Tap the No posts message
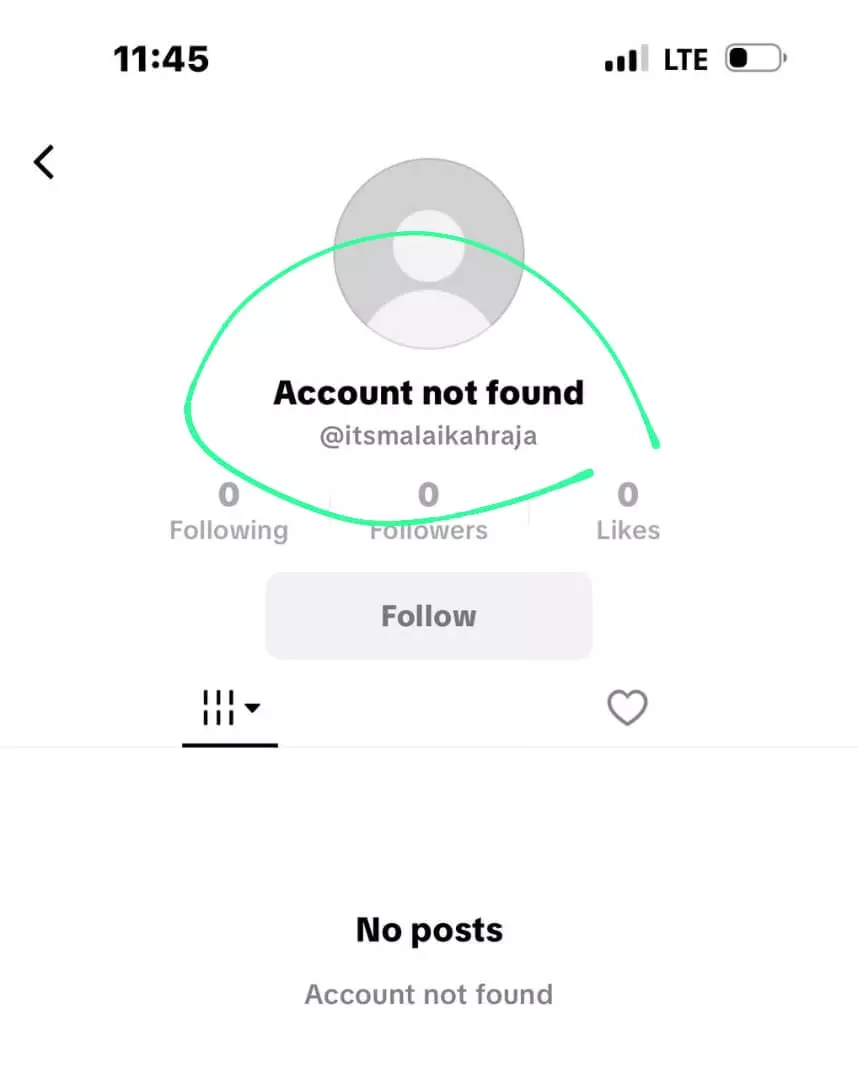This screenshot has height=1080, width=858. [x=429, y=930]
